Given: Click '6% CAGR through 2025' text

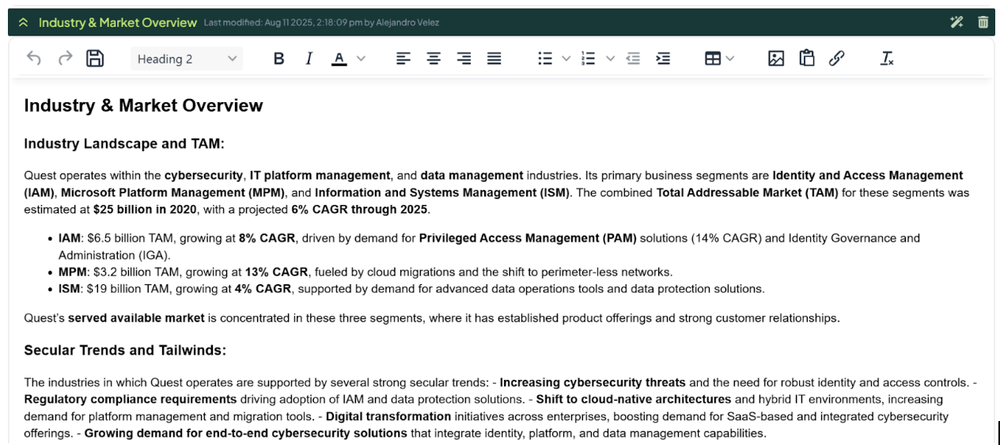Looking at the screenshot, I should 360,209.
